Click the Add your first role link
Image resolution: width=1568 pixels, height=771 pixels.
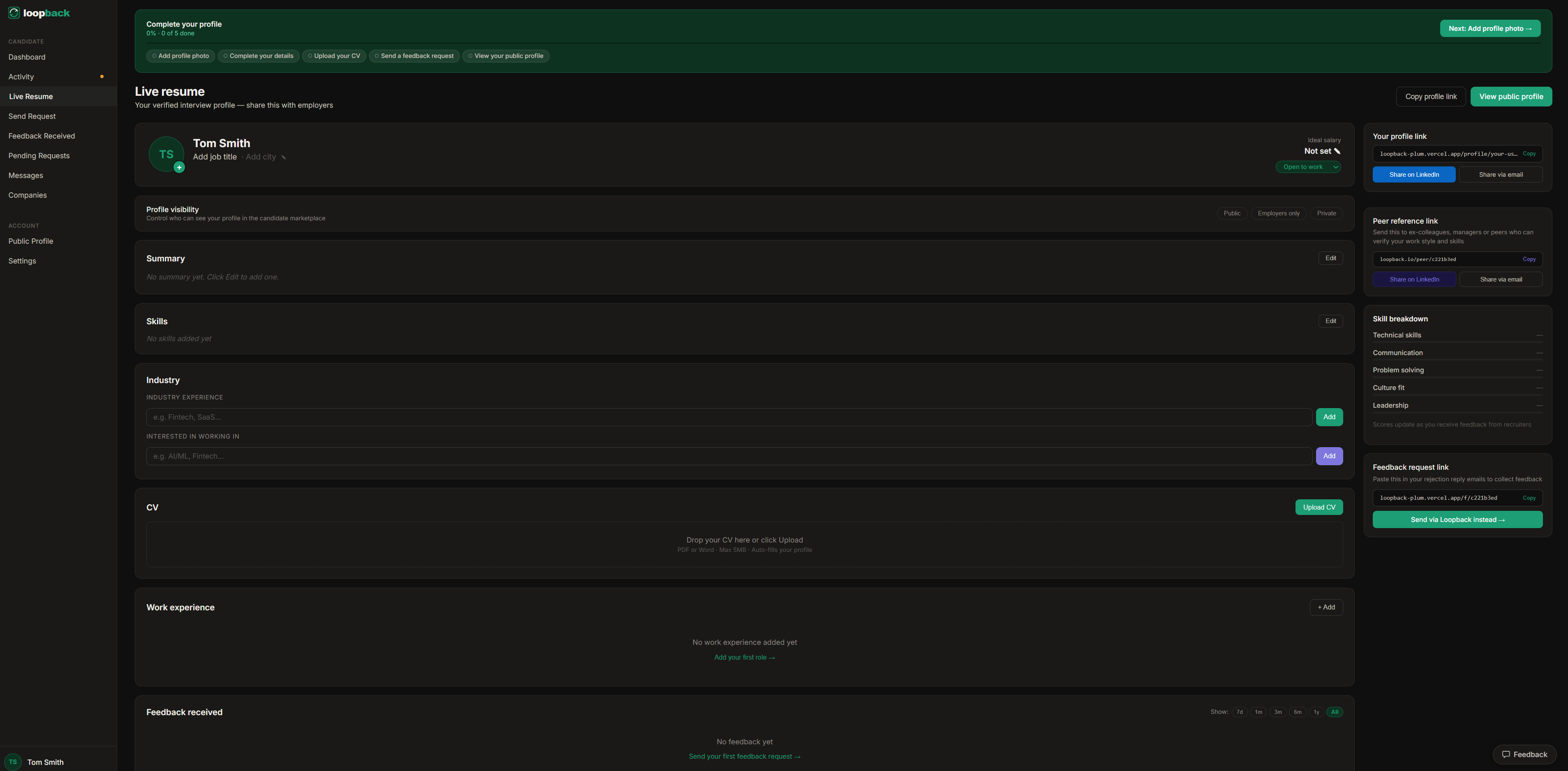(744, 657)
